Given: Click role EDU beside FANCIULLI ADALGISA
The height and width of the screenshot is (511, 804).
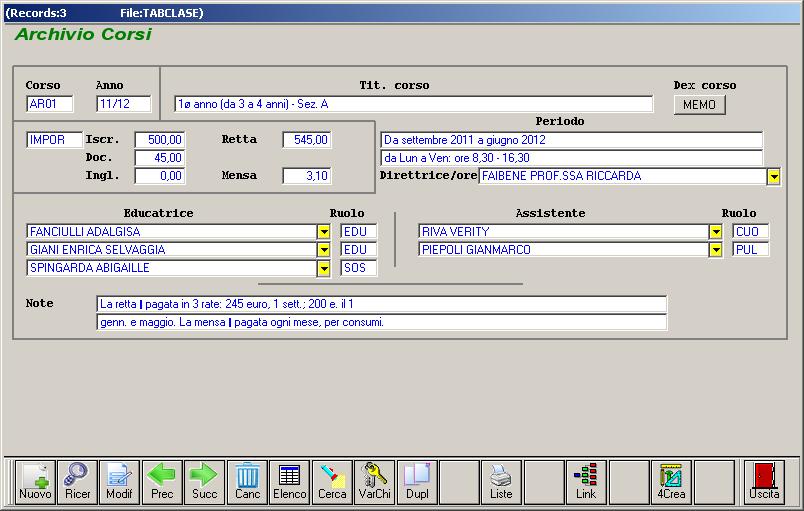Looking at the screenshot, I should (x=358, y=232).
